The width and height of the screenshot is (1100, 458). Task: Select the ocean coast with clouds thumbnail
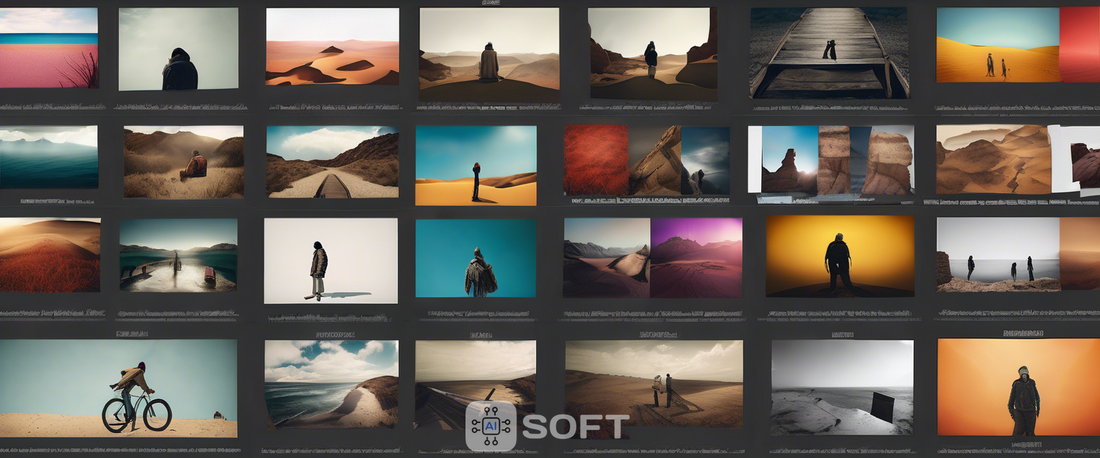(x=331, y=384)
